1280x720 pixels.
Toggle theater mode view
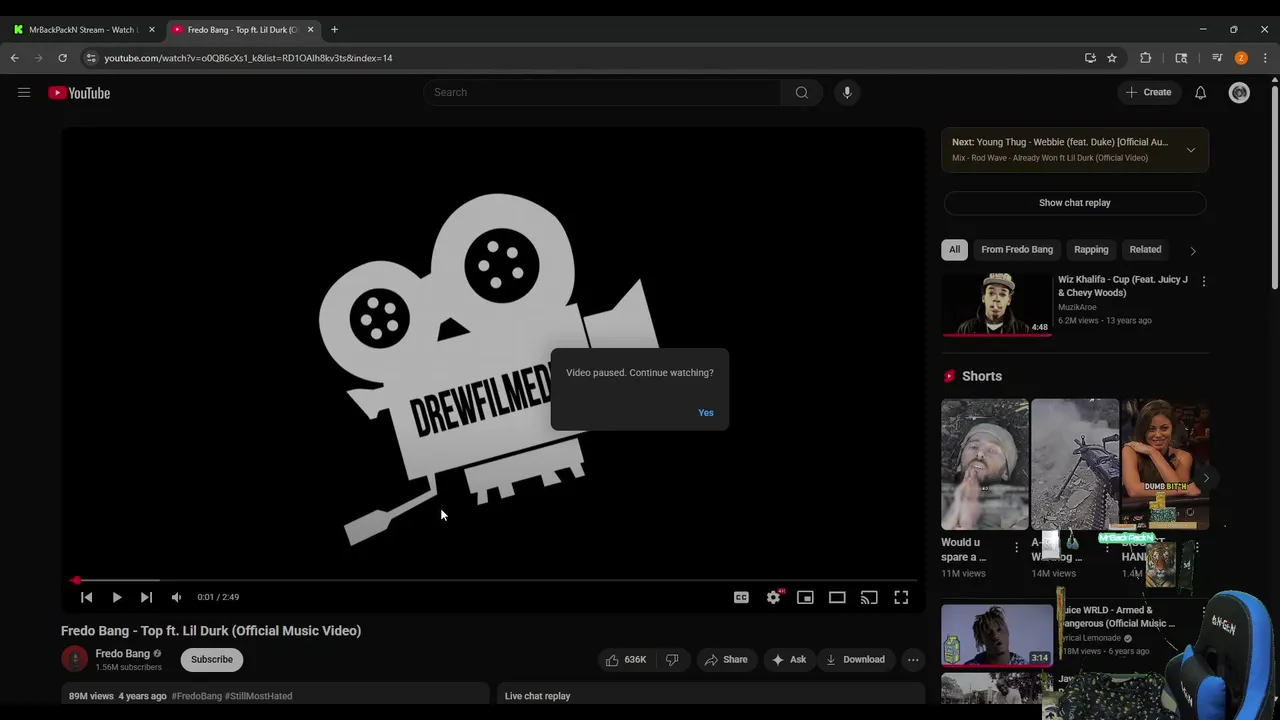(x=837, y=597)
